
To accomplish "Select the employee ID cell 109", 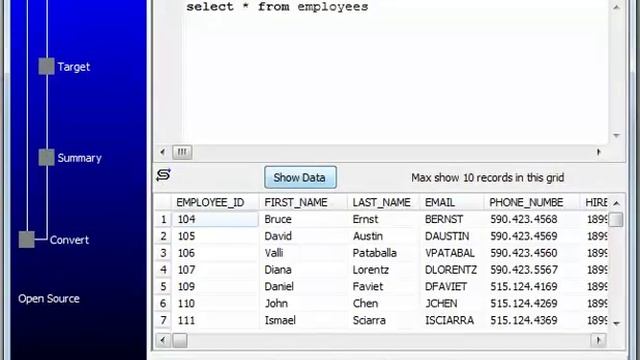I will click(215, 287).
